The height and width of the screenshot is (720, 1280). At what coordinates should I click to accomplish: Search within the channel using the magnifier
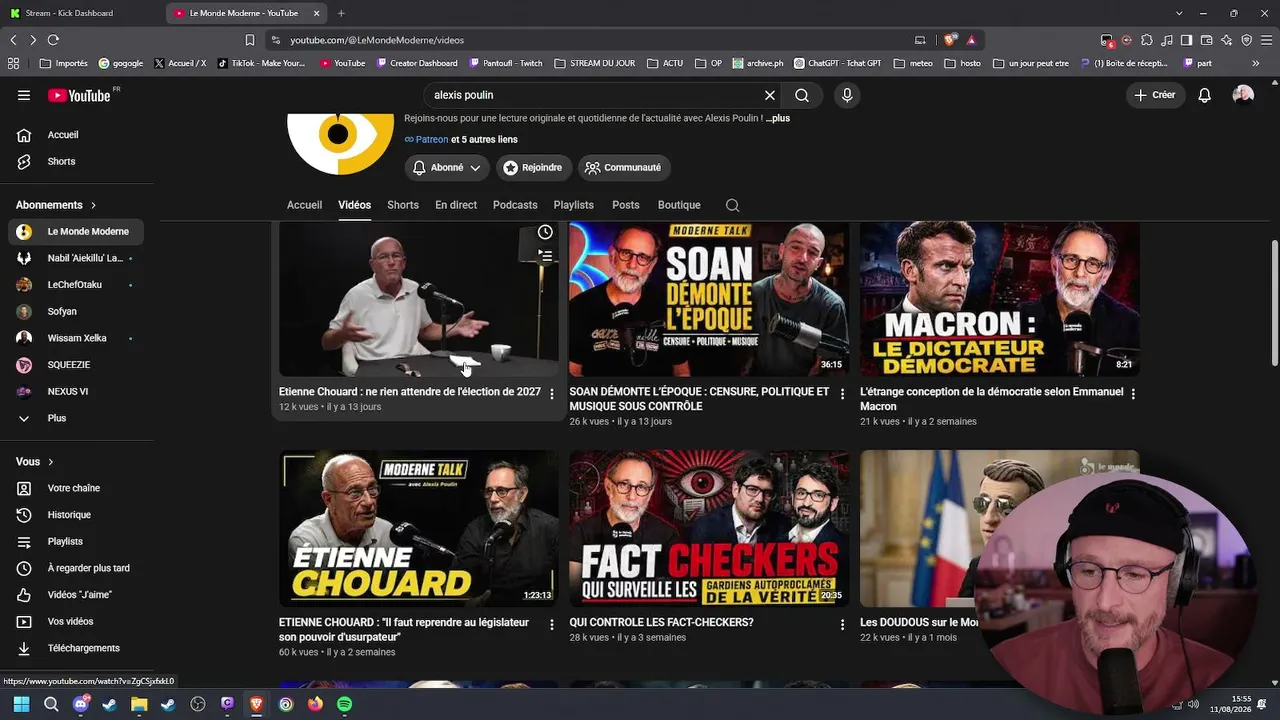tap(733, 205)
